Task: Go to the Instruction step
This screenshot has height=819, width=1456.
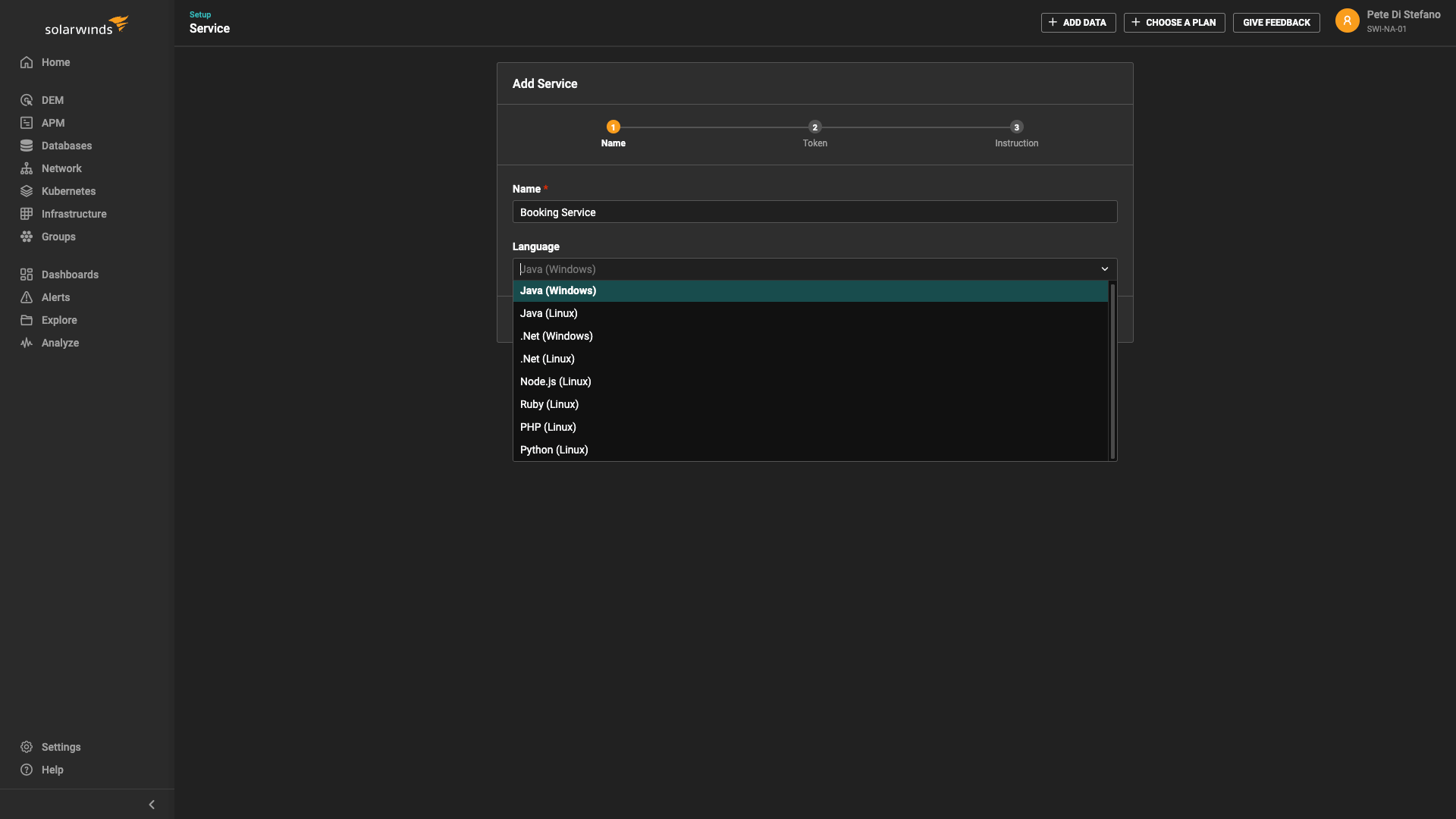Action: pyautogui.click(x=1016, y=127)
